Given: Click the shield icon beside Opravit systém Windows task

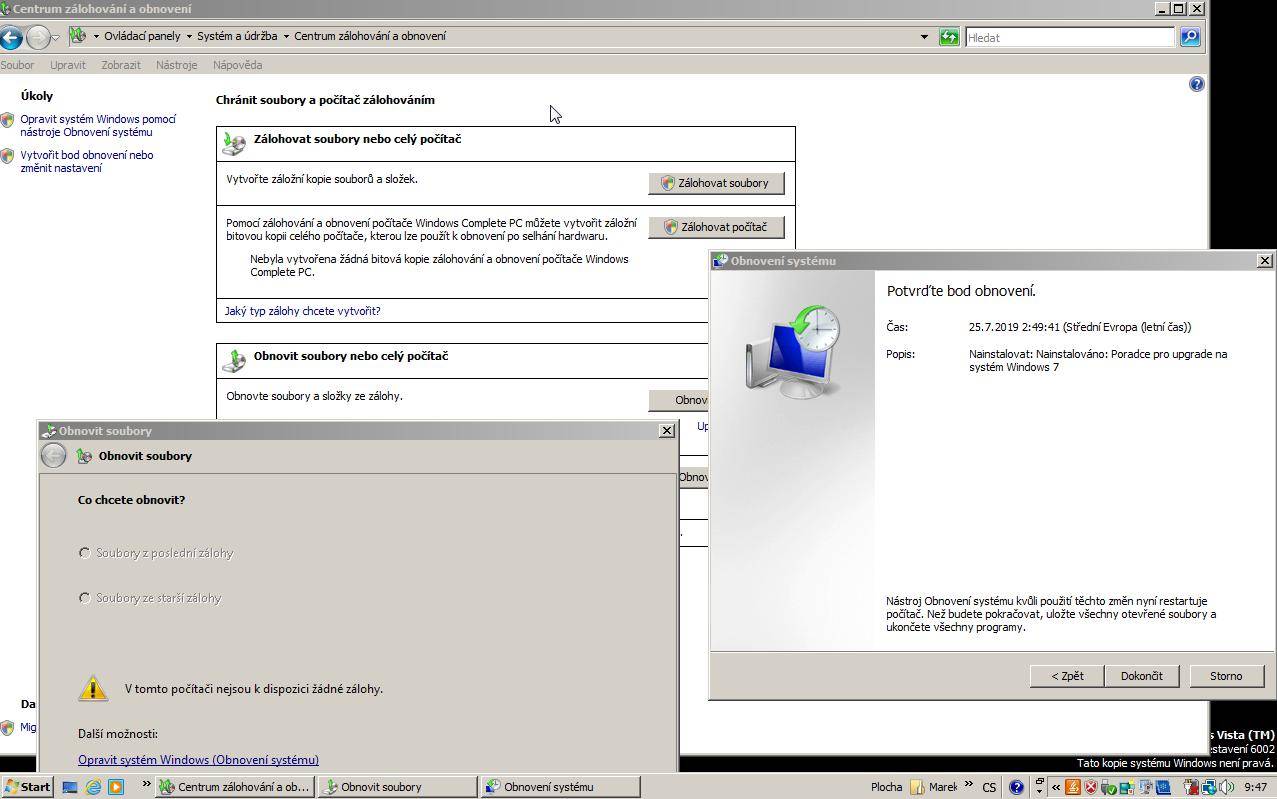Looking at the screenshot, I should click(x=8, y=120).
